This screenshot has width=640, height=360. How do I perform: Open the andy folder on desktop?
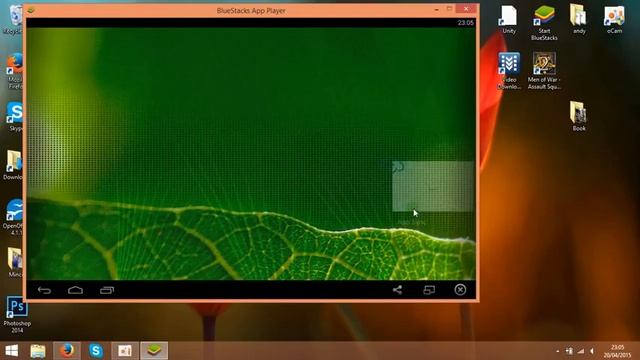[579, 19]
